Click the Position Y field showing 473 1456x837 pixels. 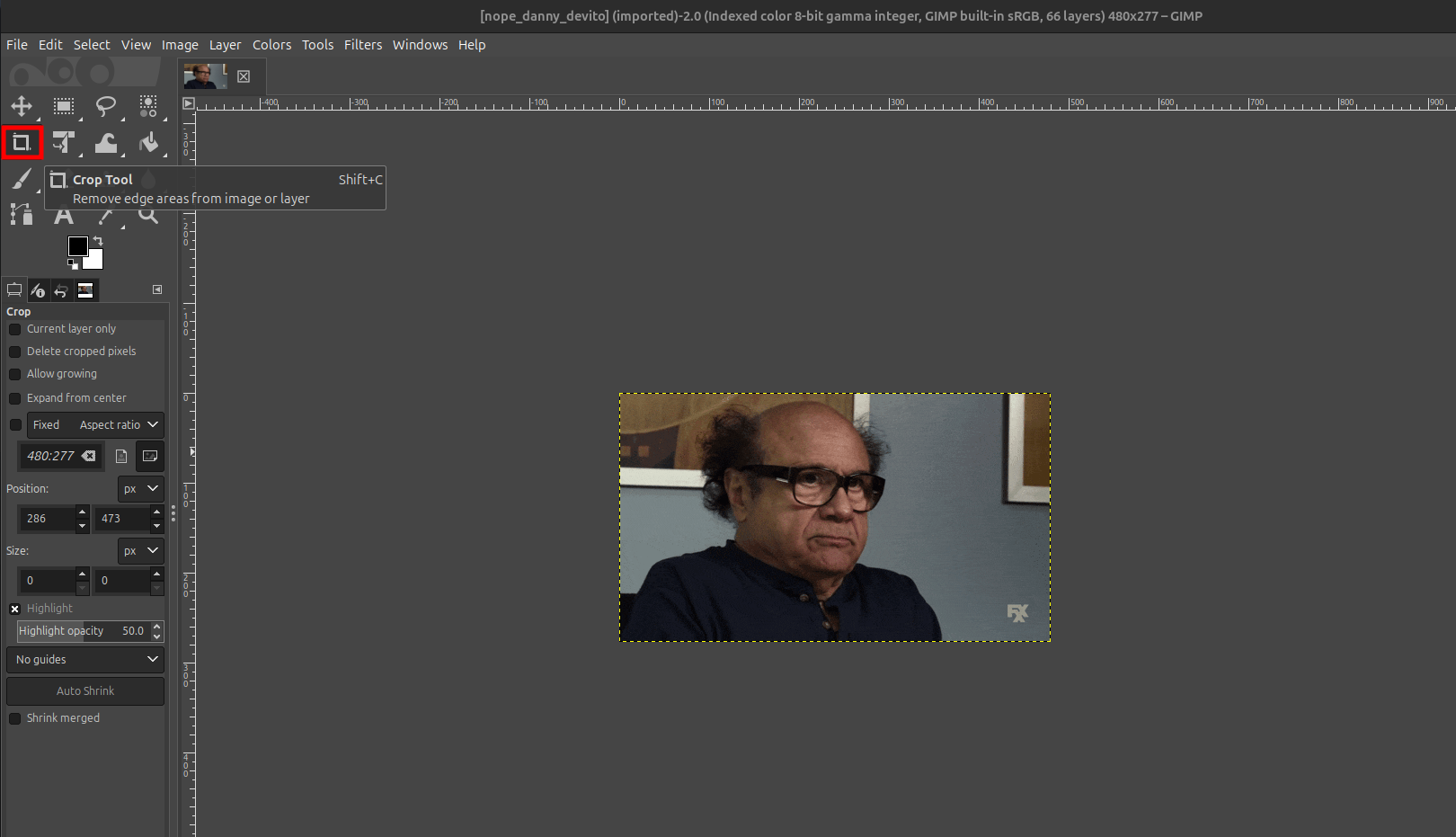point(122,519)
